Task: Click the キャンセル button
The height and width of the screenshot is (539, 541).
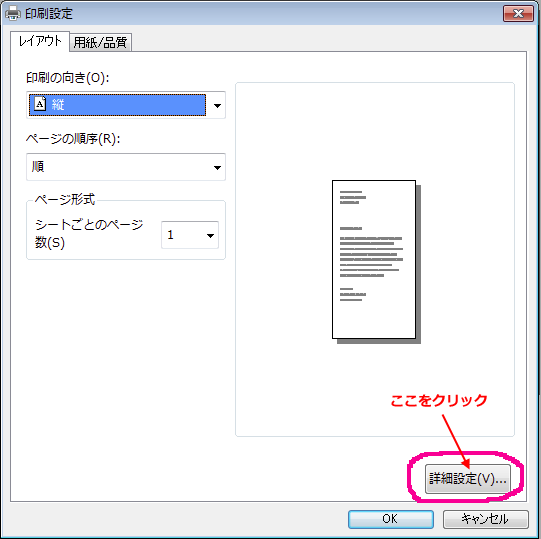Action: [x=485, y=519]
